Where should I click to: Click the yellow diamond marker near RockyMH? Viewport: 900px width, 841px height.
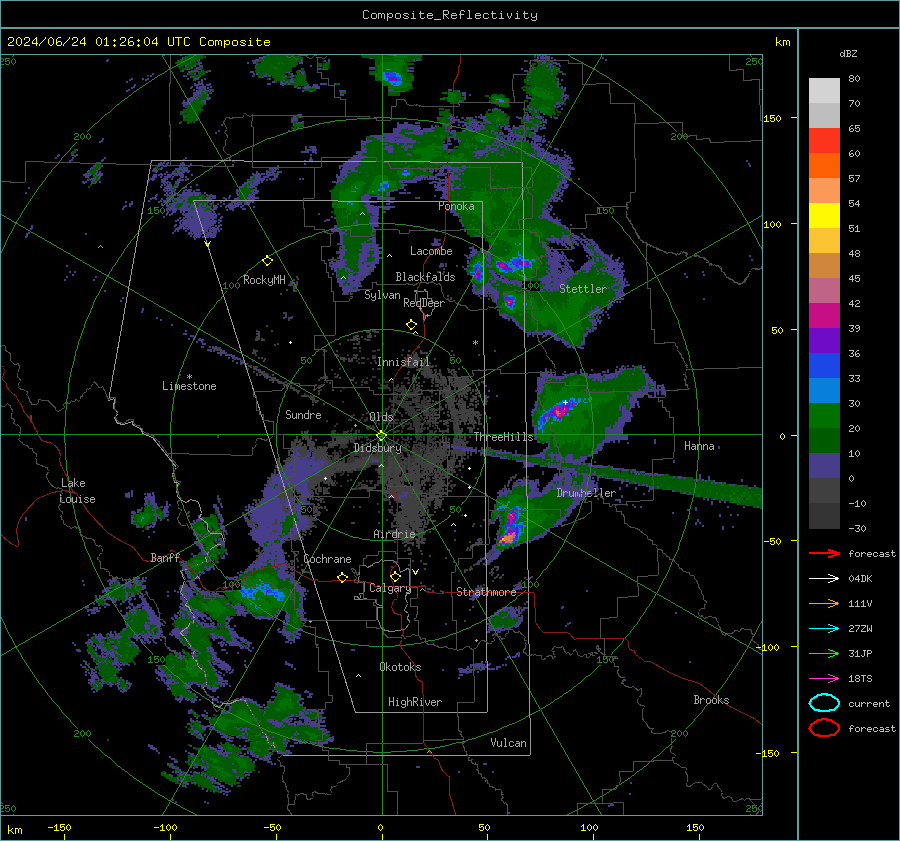click(x=267, y=261)
